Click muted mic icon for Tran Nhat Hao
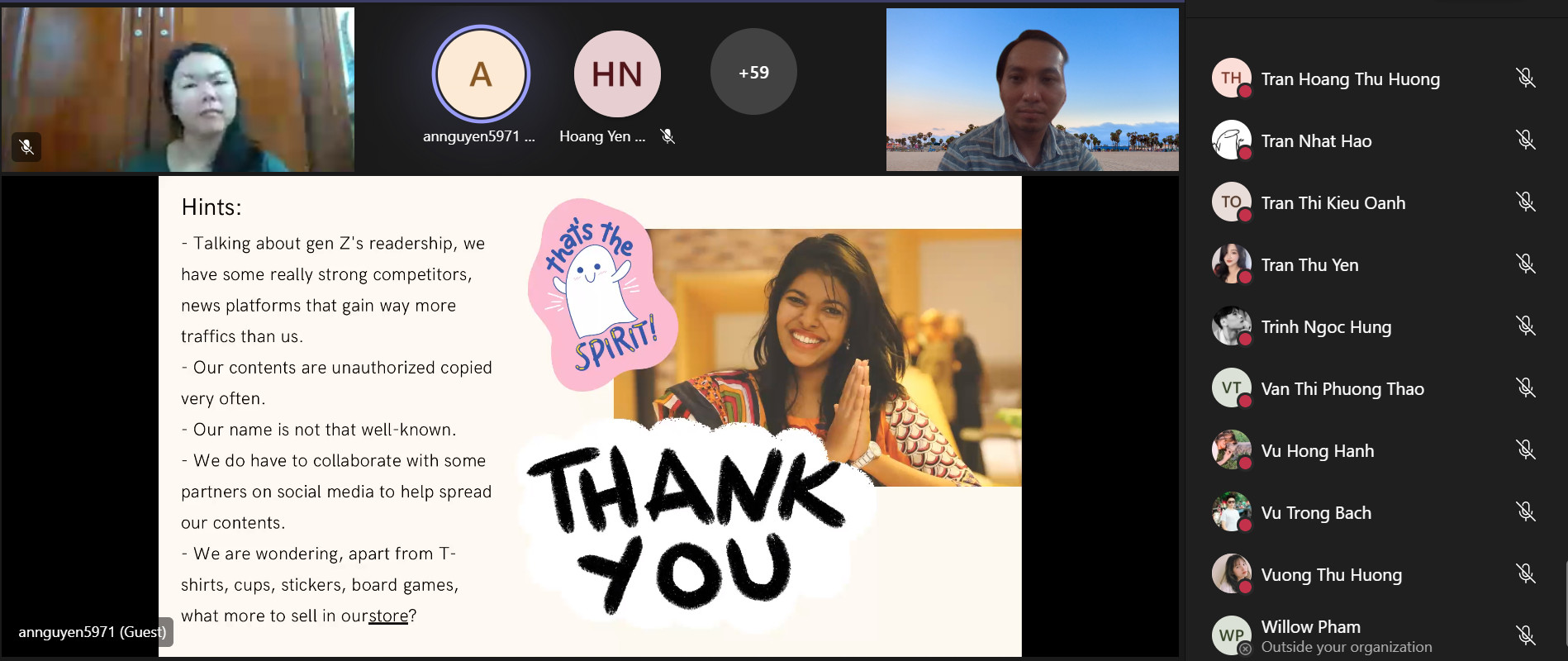The image size is (1568, 661). pos(1526,140)
